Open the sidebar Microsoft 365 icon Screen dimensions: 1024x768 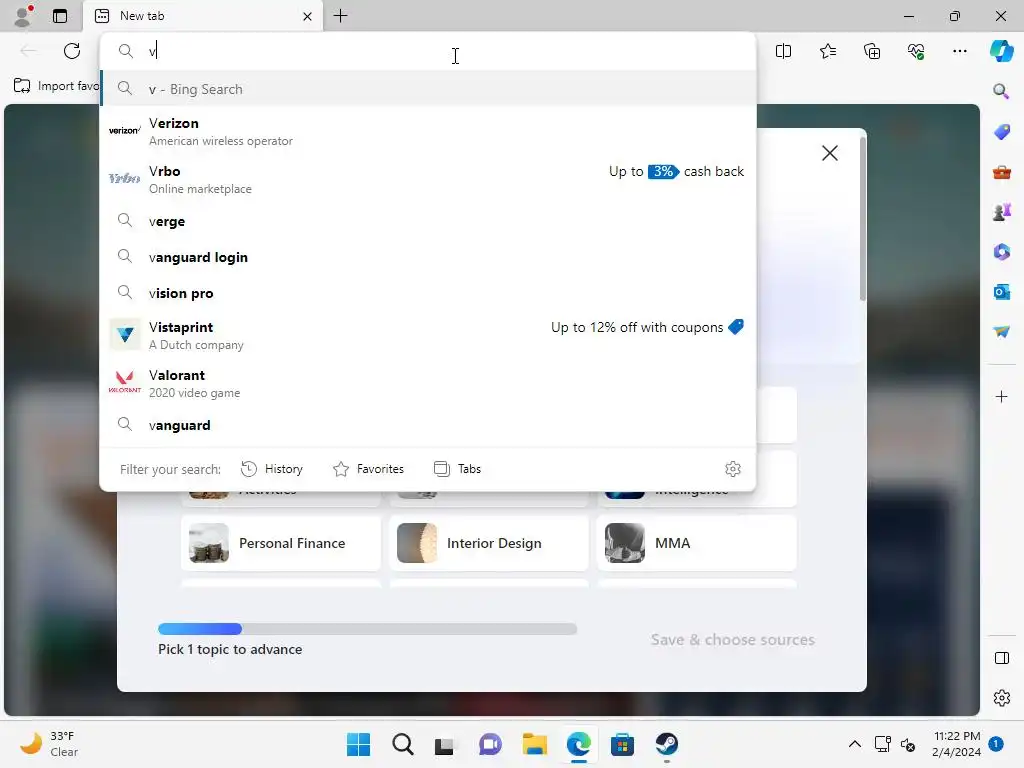click(x=1001, y=251)
